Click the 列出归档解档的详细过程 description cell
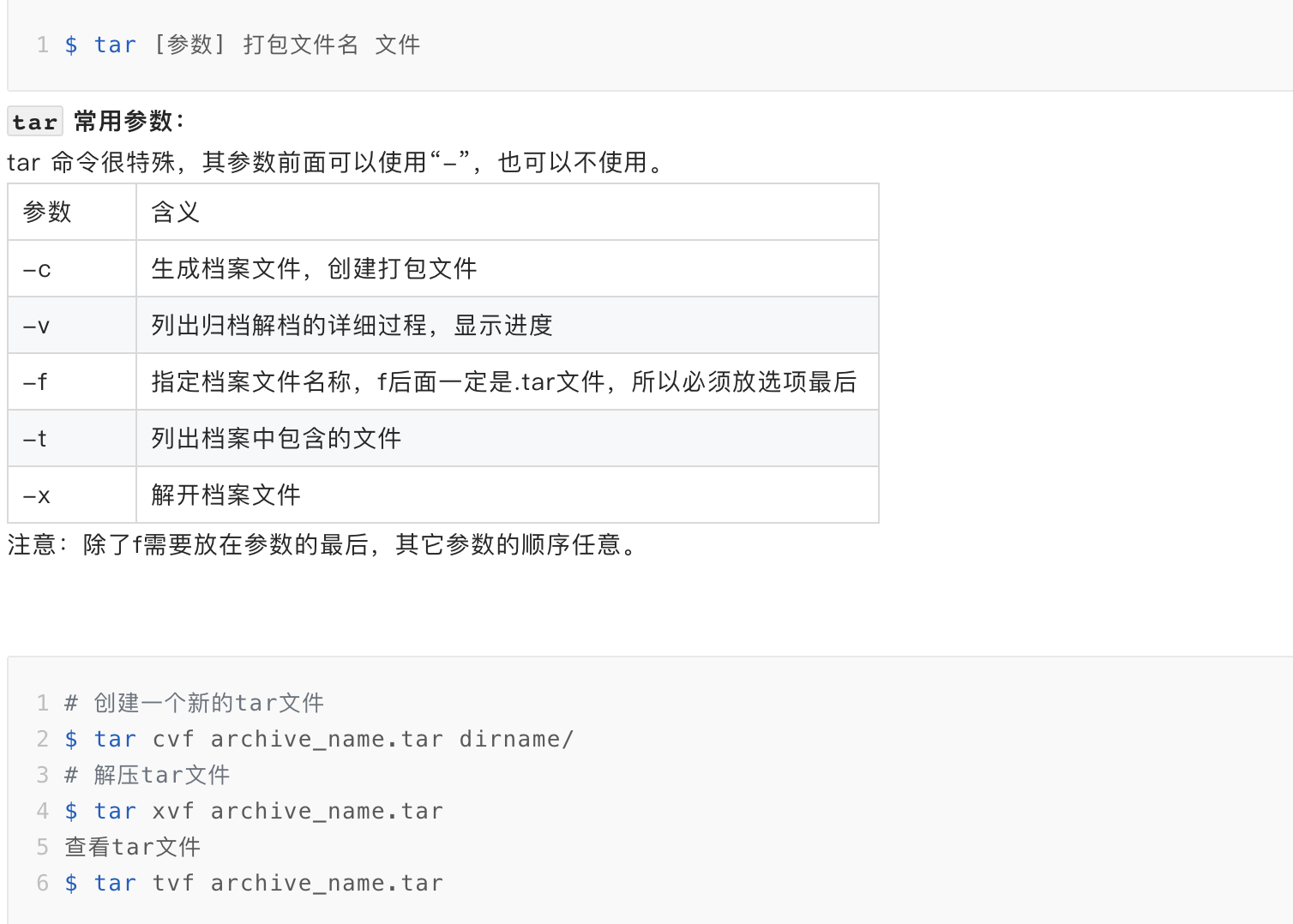1293x924 pixels. pyautogui.click(x=508, y=325)
